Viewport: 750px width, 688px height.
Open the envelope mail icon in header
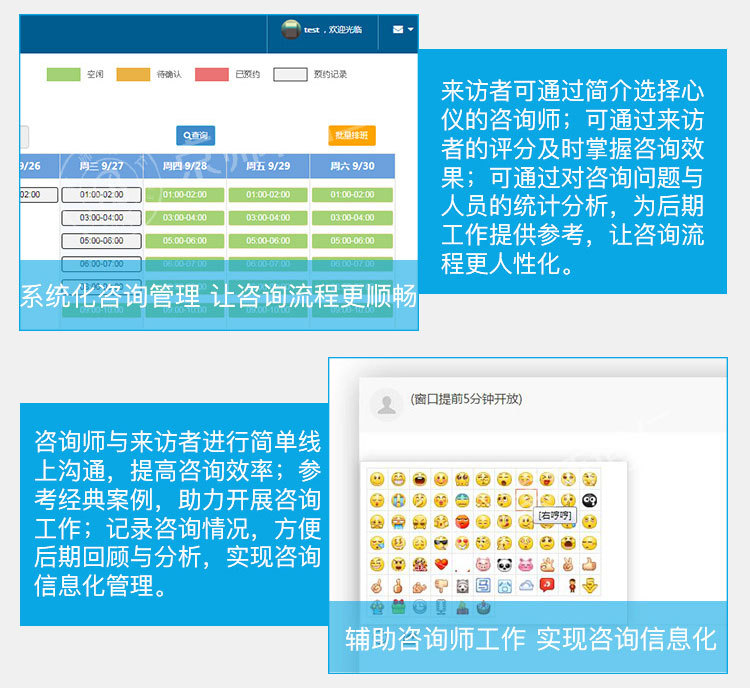[x=397, y=30]
